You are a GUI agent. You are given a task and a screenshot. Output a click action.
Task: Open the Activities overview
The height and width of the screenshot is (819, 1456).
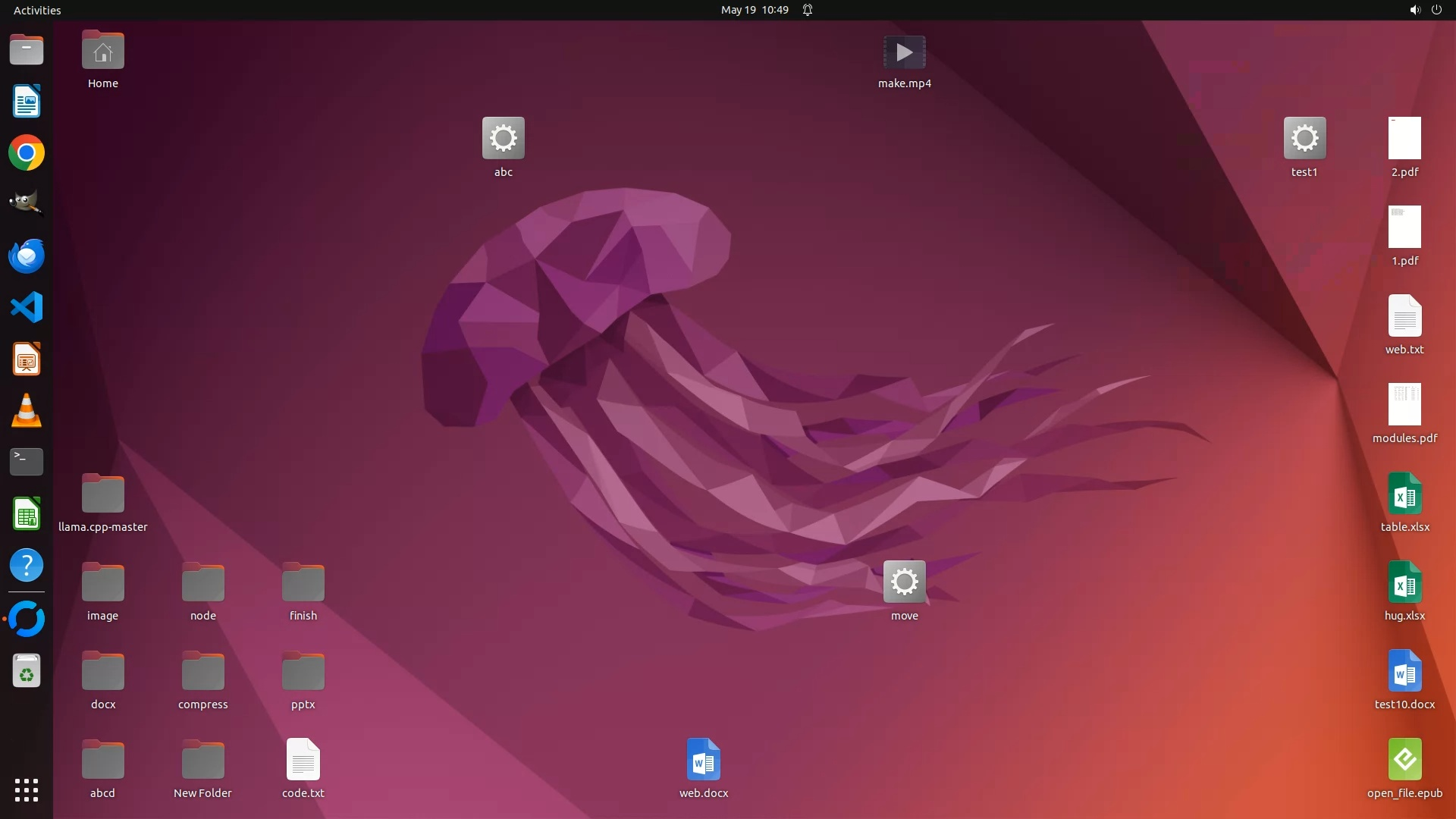(x=37, y=10)
